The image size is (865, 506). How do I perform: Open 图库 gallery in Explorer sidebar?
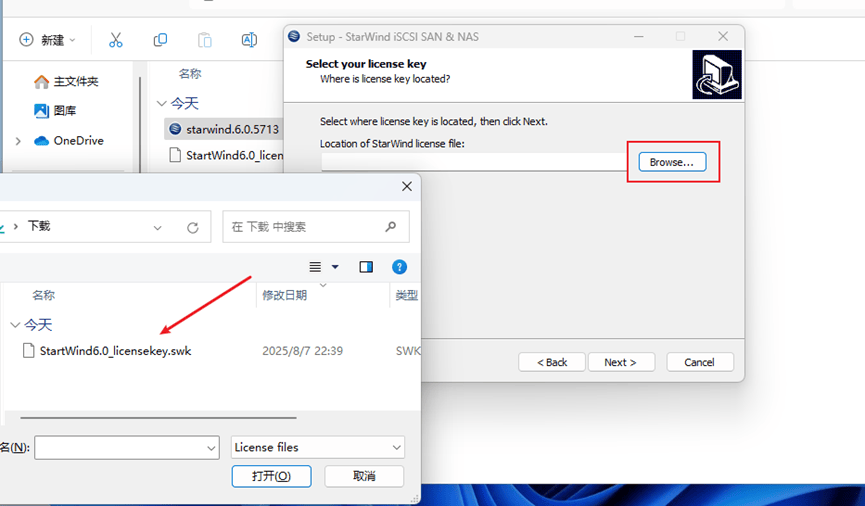[x=55, y=111]
